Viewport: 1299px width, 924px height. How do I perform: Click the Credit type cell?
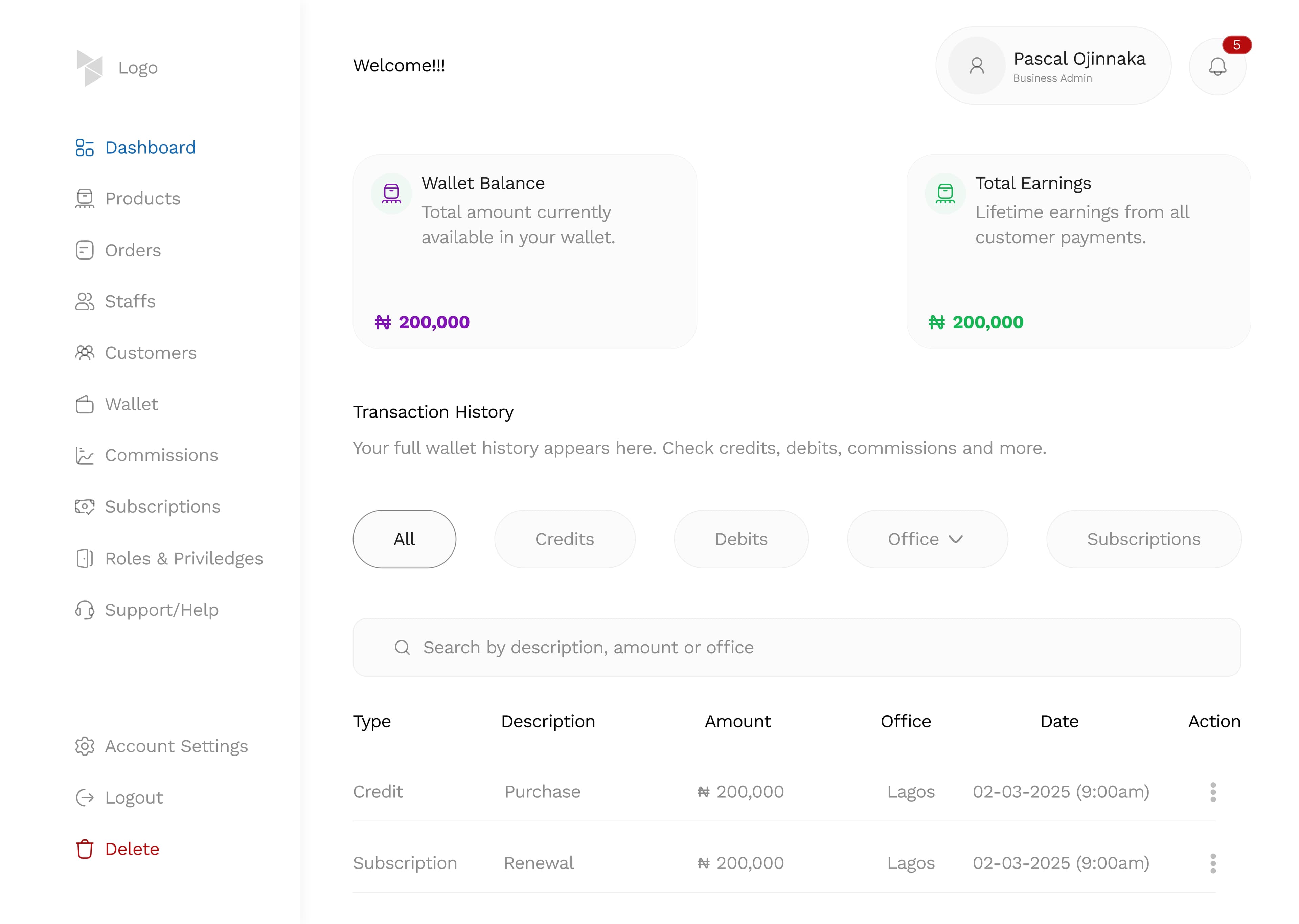378,792
